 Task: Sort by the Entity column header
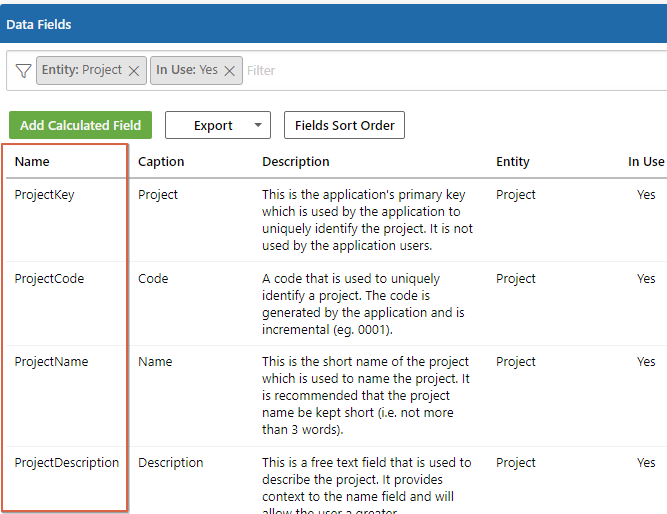[513, 162]
